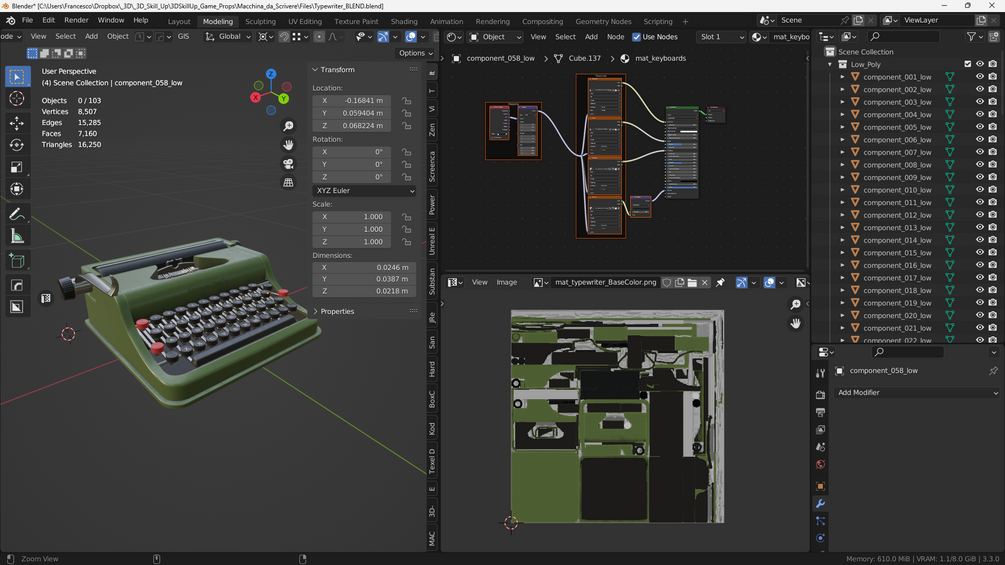1005x565 pixels.
Task: Select the Move tool in the viewport toolbar
Action: tap(17, 122)
